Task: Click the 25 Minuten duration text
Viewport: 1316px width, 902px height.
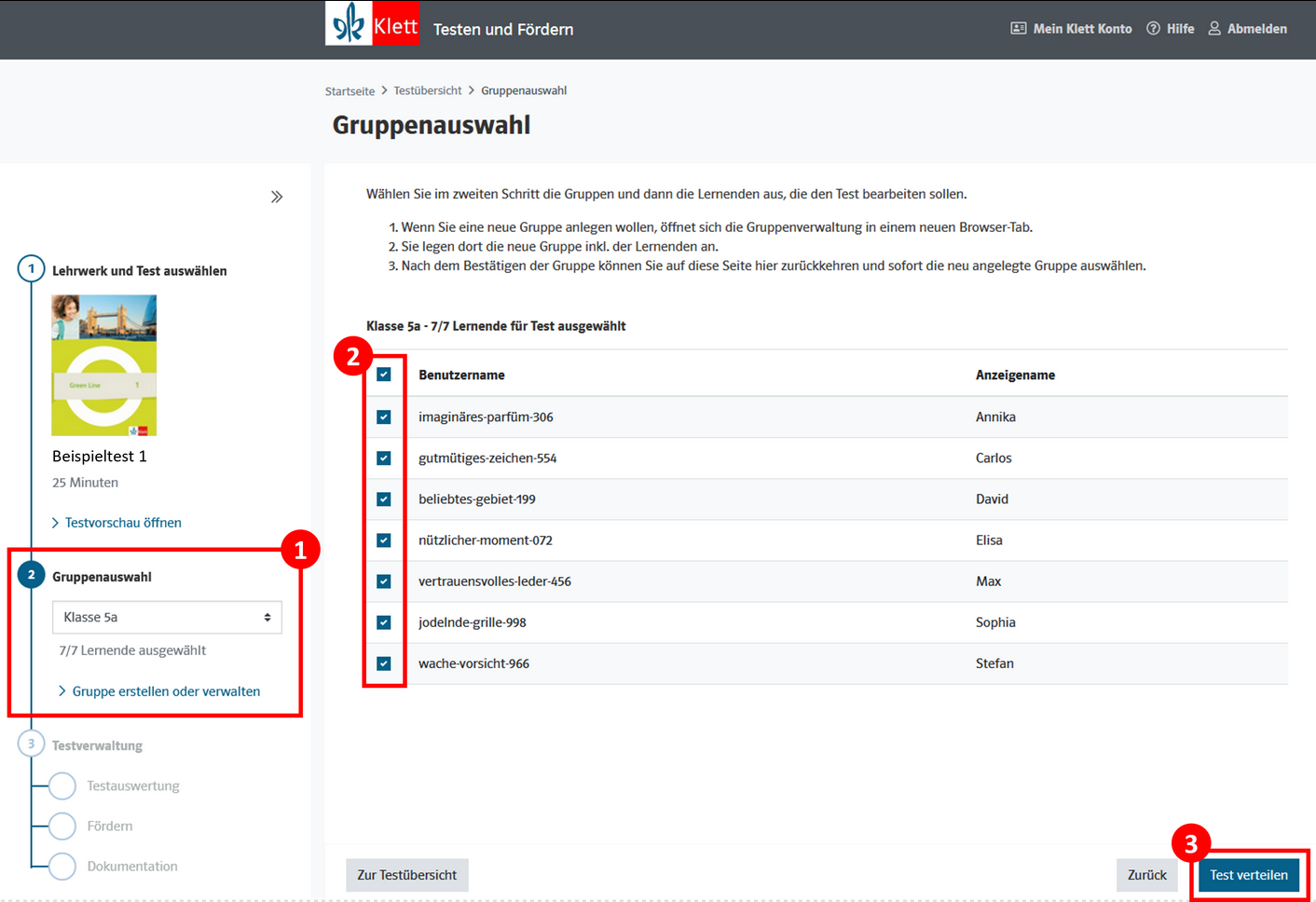Action: 85,483
